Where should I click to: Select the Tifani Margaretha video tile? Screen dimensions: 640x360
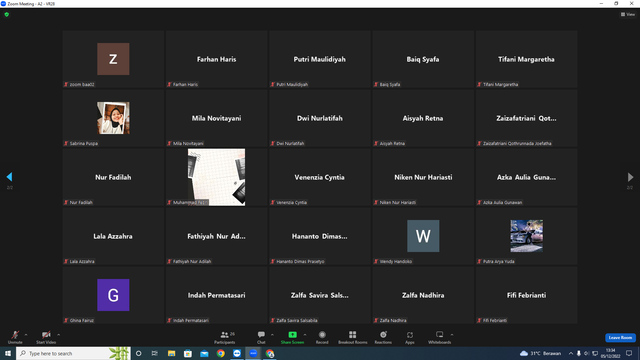coord(526,59)
